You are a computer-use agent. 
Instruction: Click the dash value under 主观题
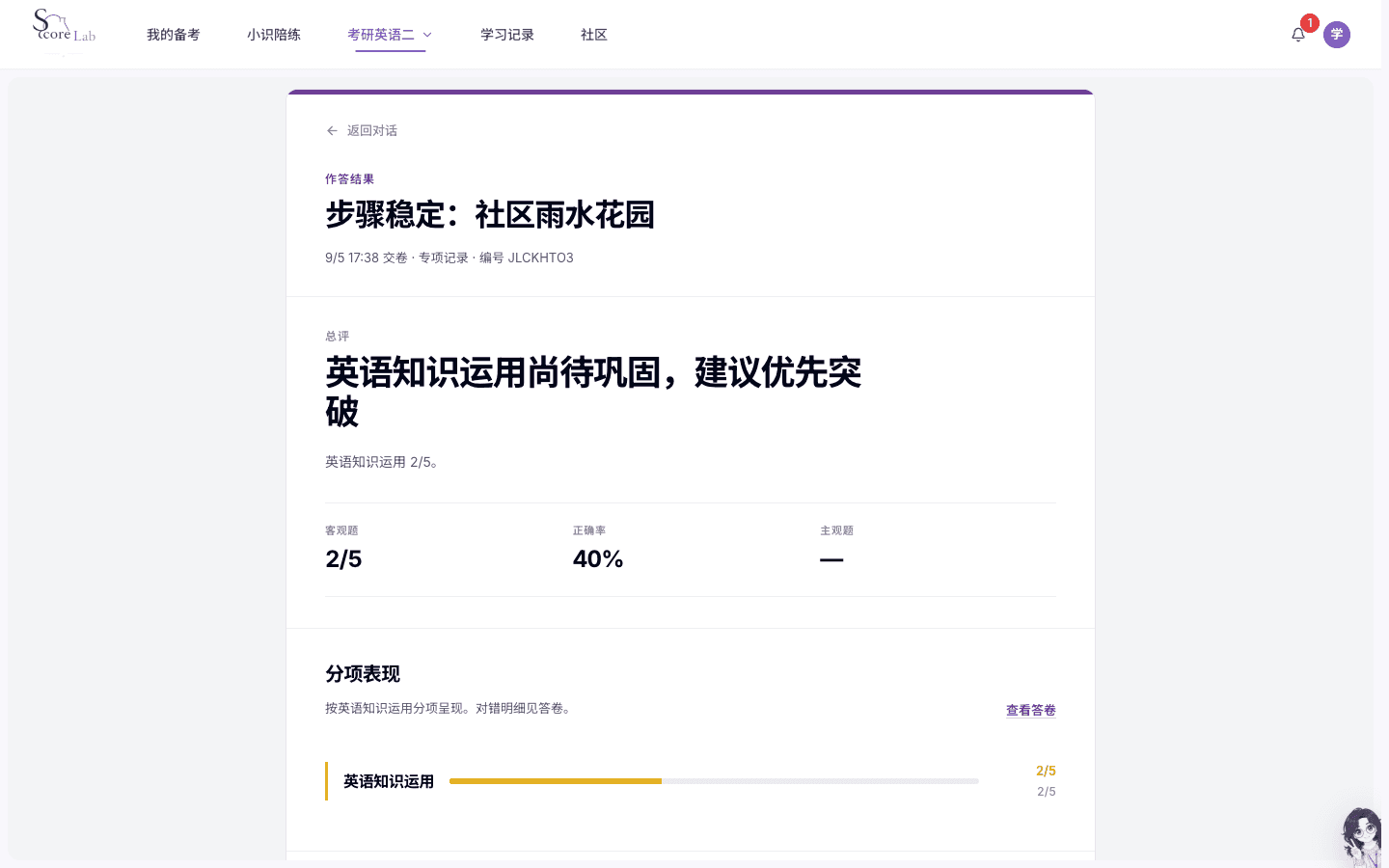[x=831, y=559]
